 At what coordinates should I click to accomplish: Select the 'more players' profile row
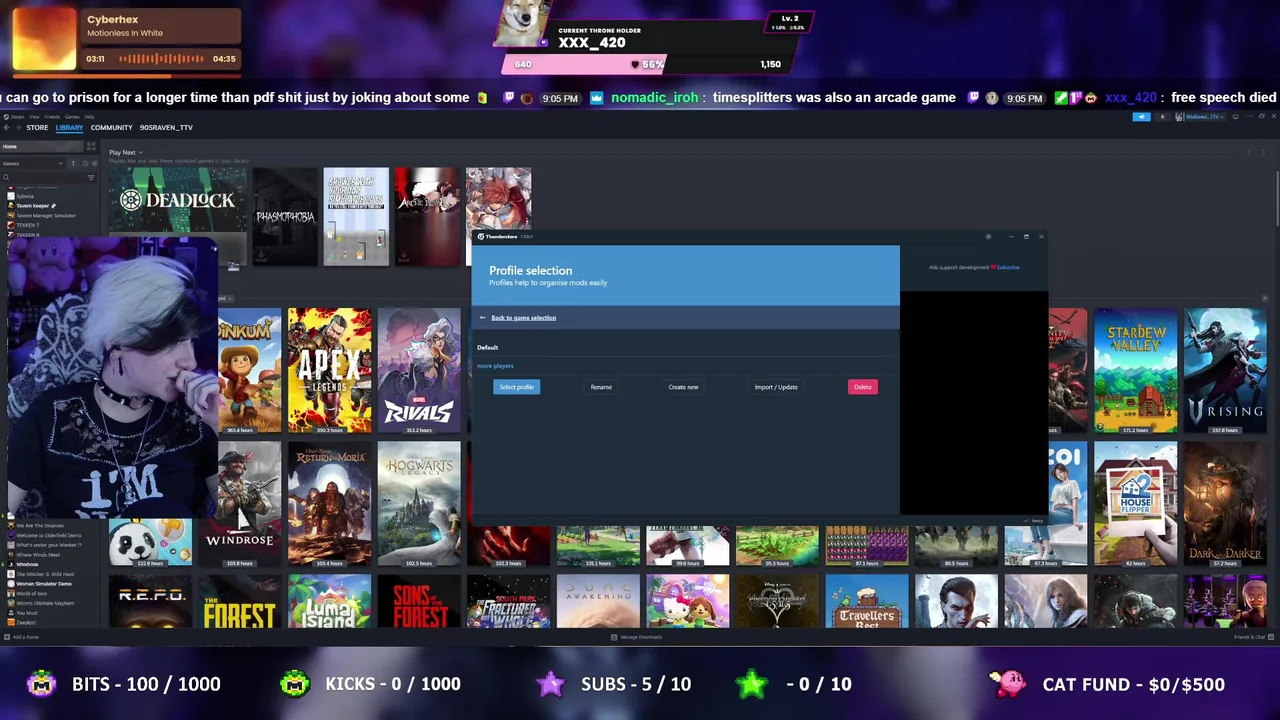(x=685, y=366)
